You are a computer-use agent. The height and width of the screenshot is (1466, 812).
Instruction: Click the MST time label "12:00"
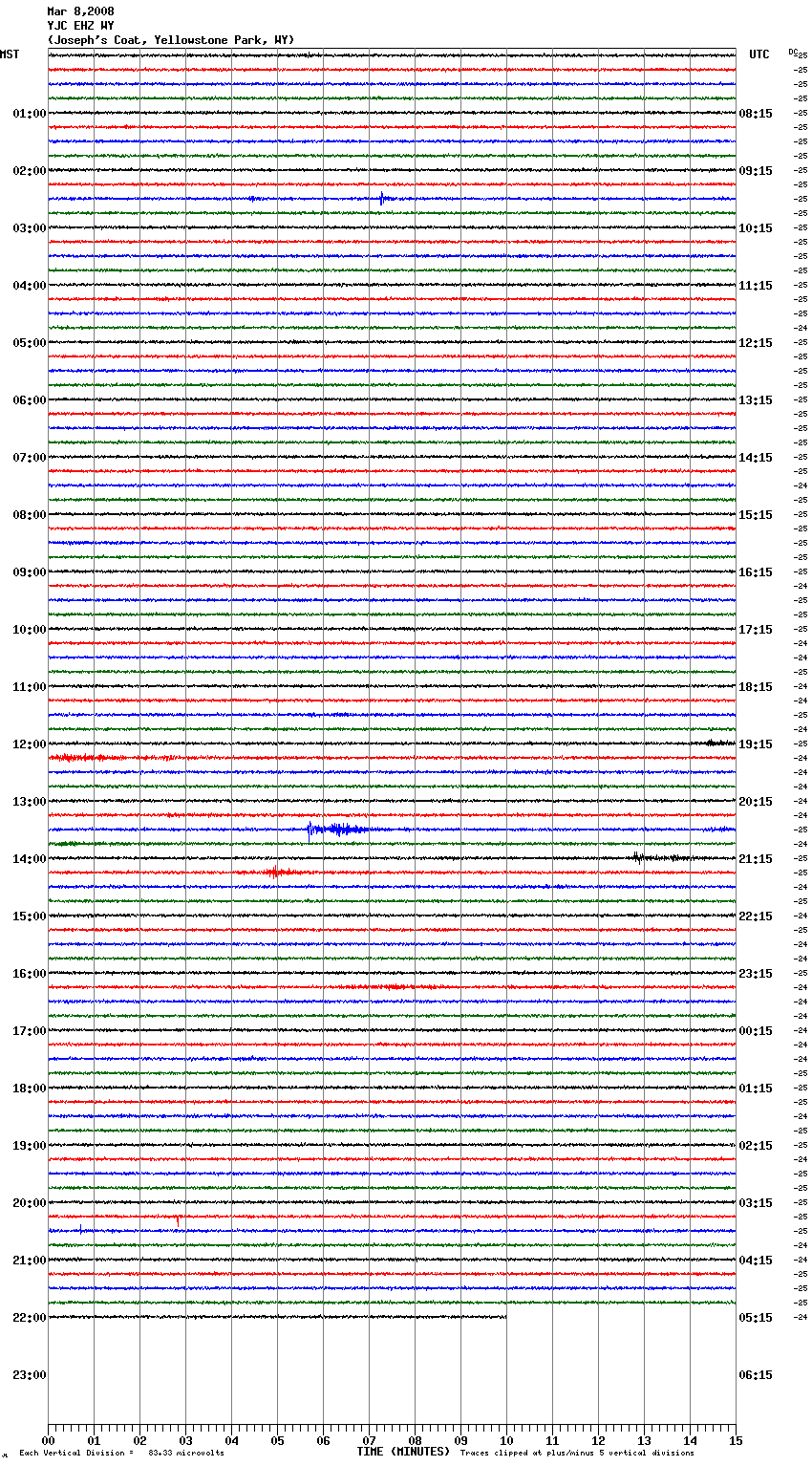tap(29, 744)
